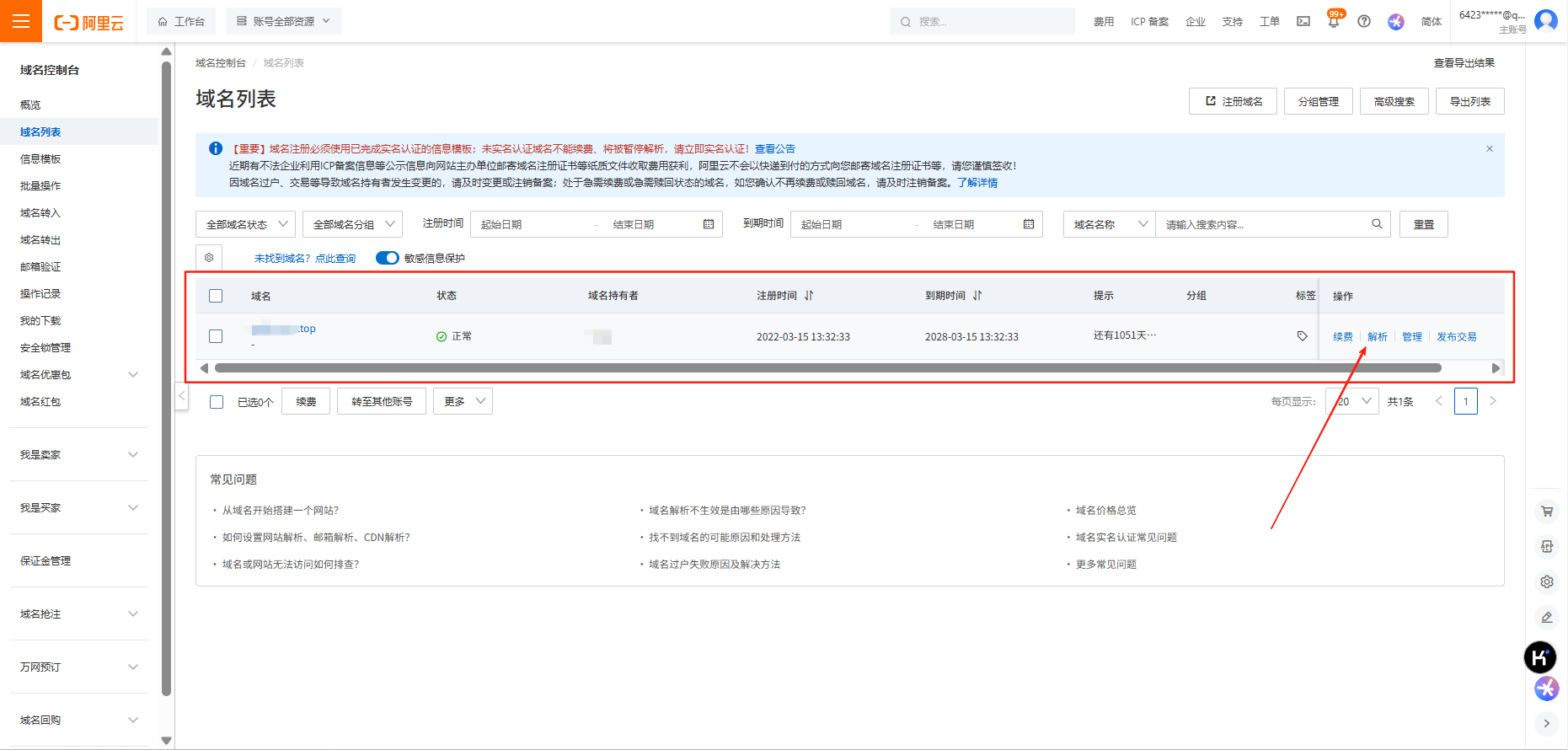Toggle sensitive information protection switch
This screenshot has height=750, width=1568.
point(387,258)
